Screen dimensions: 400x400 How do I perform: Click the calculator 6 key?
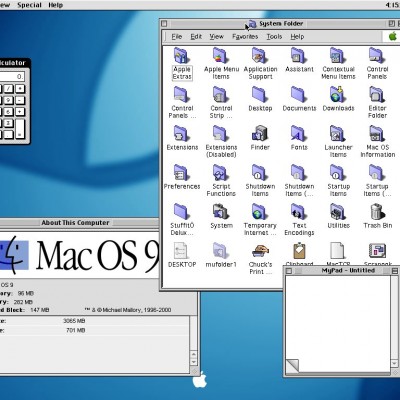click(x=8, y=112)
